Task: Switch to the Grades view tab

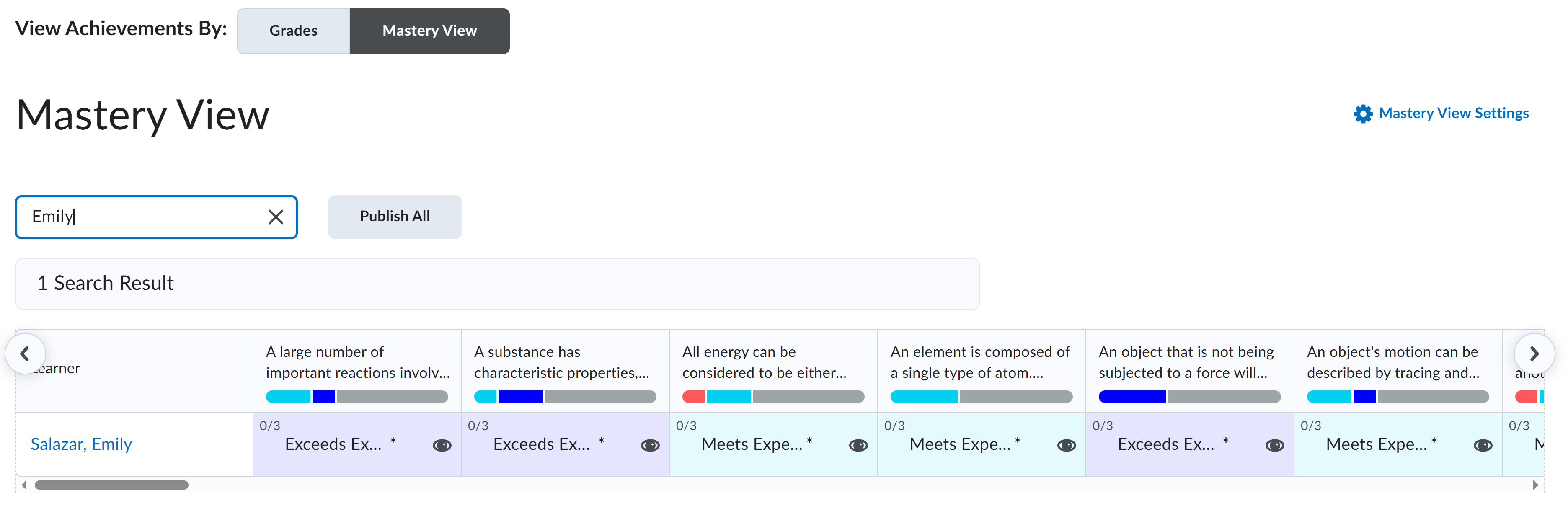Action: pos(293,31)
